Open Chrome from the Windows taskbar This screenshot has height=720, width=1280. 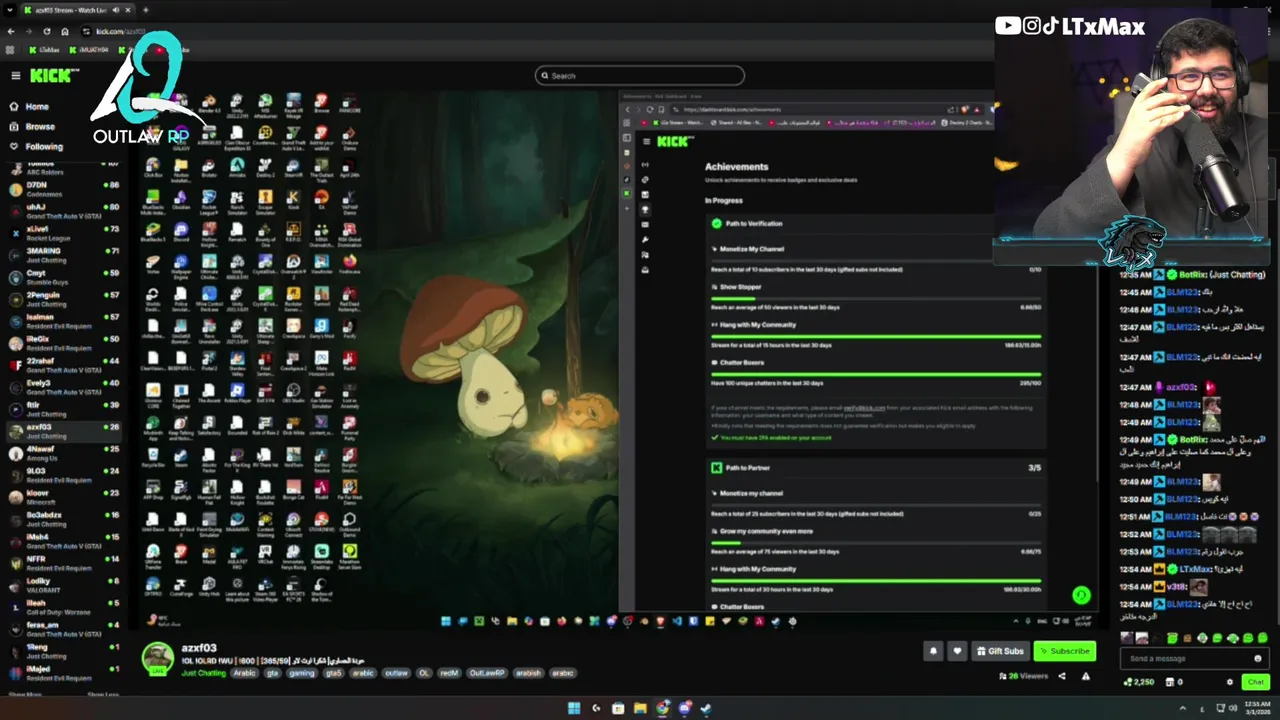[662, 708]
